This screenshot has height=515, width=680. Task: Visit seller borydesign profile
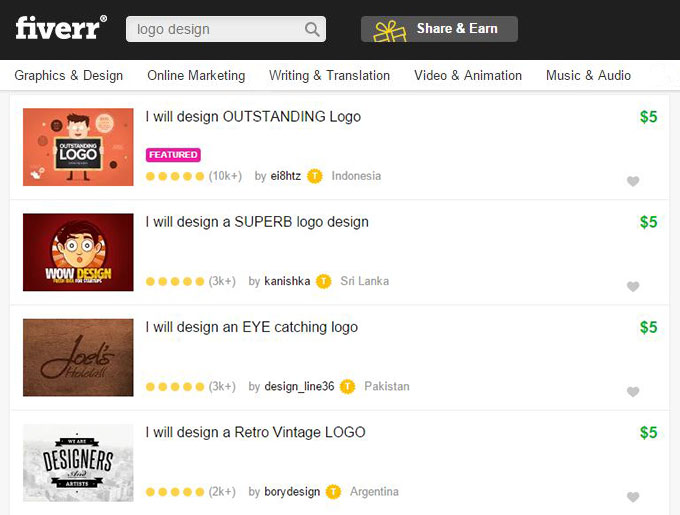point(292,492)
